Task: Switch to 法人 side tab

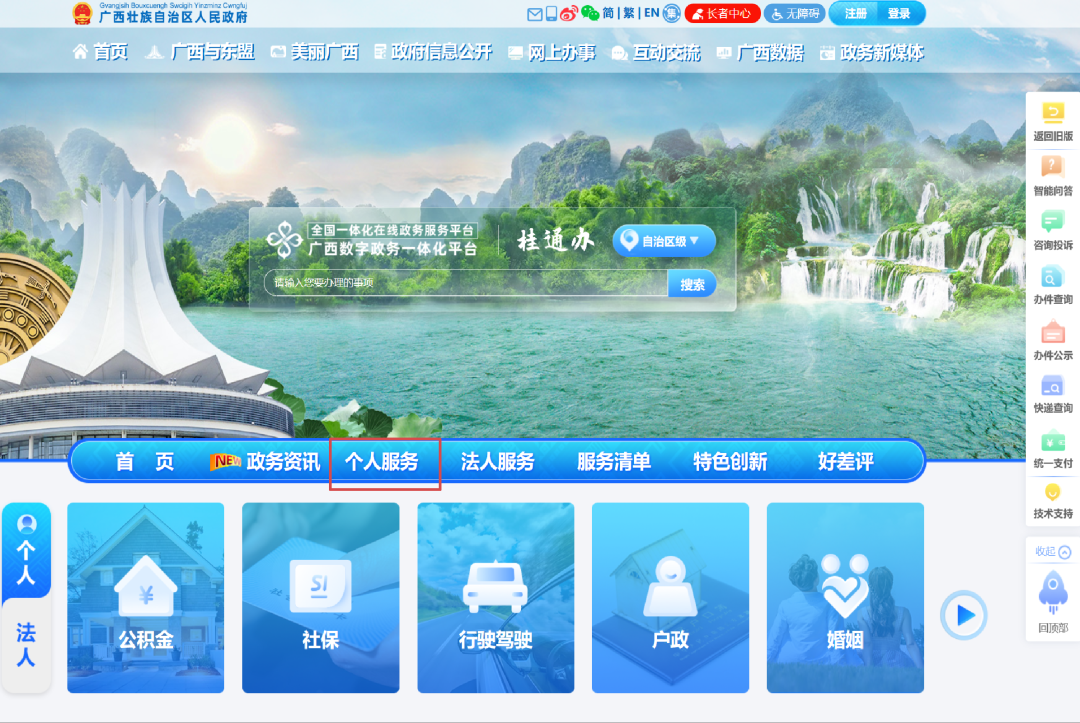Action: [26, 645]
